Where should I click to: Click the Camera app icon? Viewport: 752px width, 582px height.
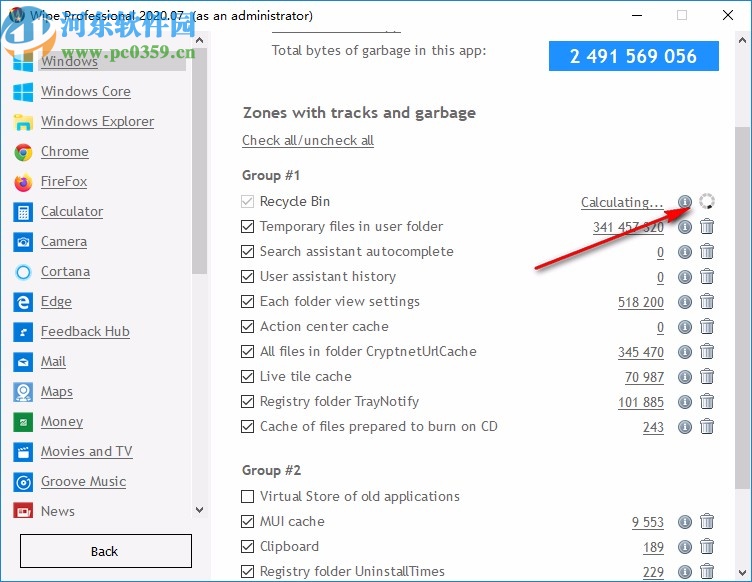pos(23,242)
